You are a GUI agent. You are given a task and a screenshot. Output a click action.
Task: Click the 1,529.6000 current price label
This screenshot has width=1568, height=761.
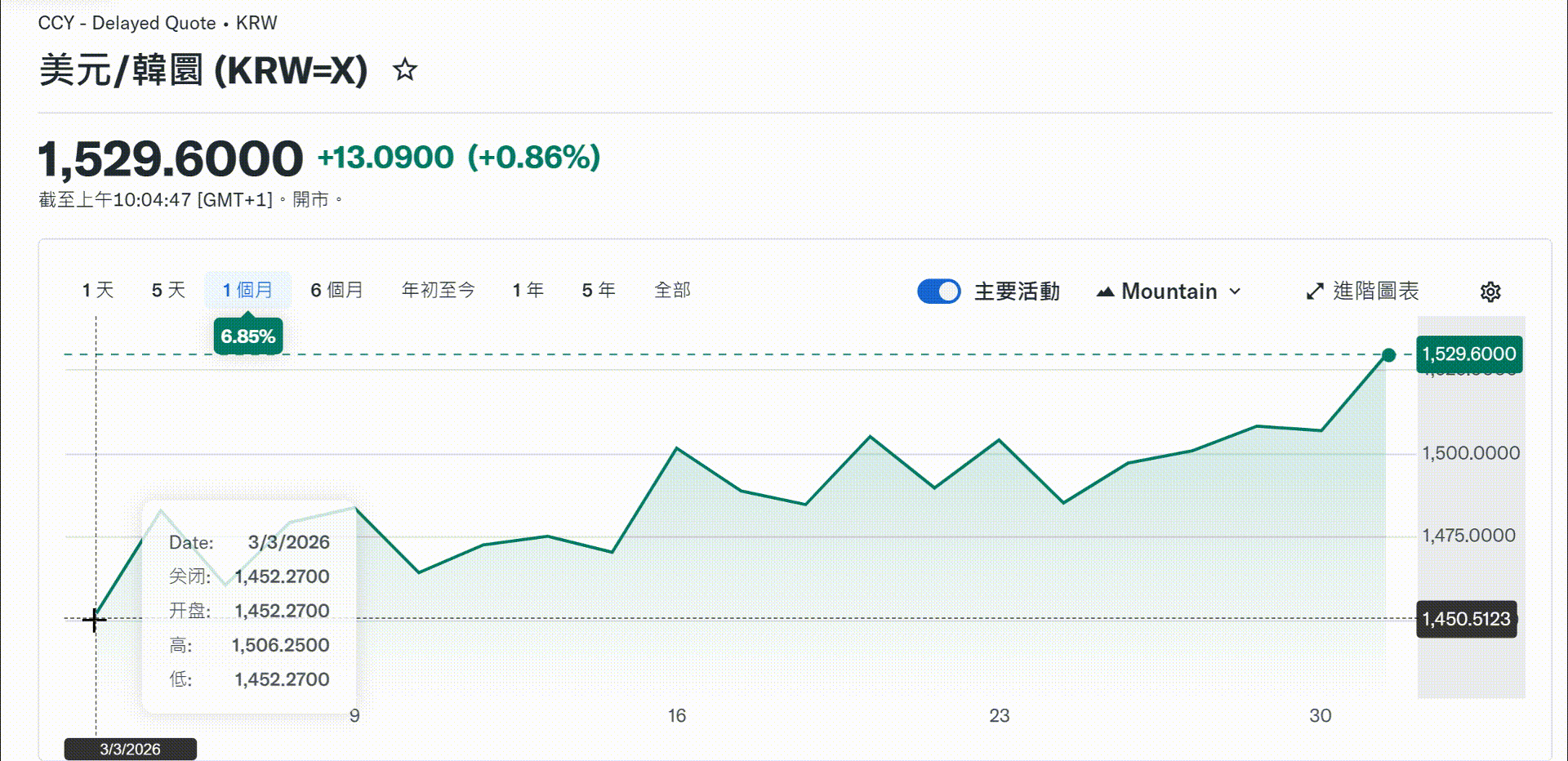tap(1468, 354)
